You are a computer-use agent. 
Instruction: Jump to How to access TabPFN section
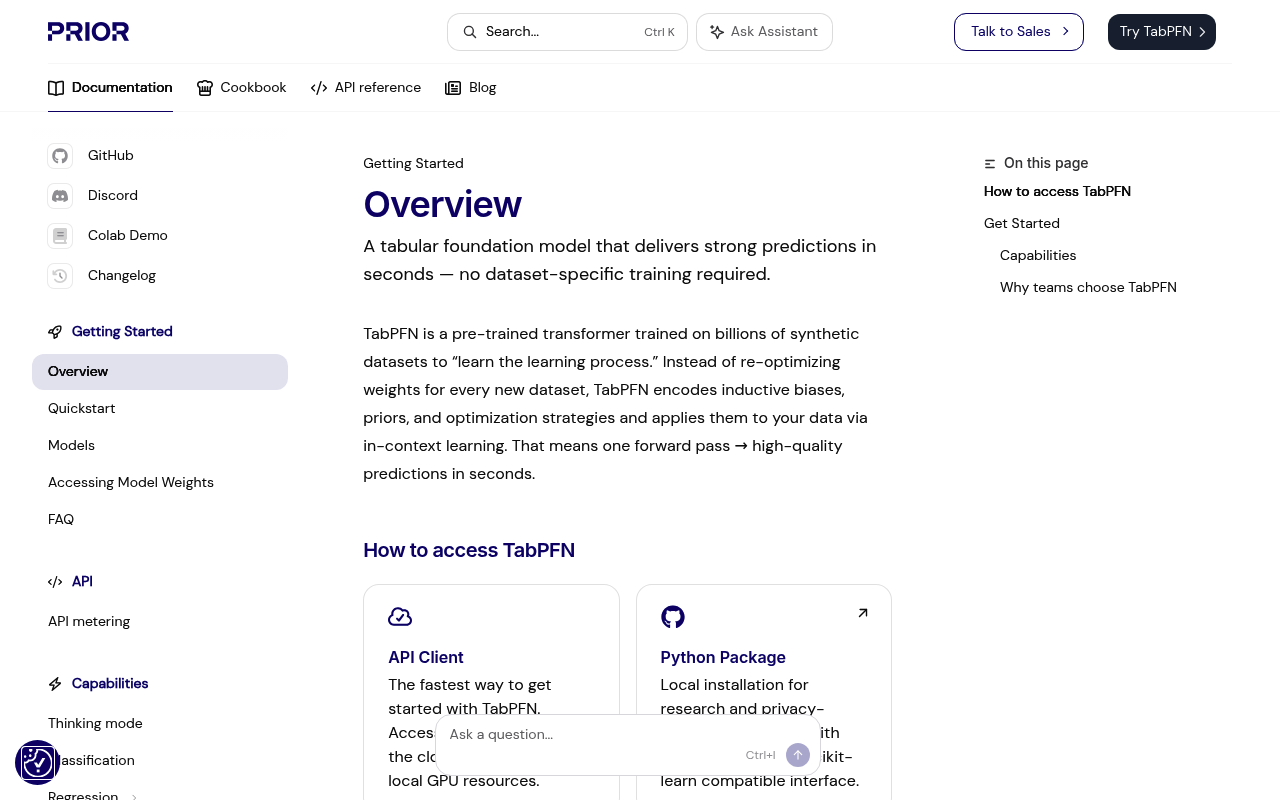(1057, 192)
